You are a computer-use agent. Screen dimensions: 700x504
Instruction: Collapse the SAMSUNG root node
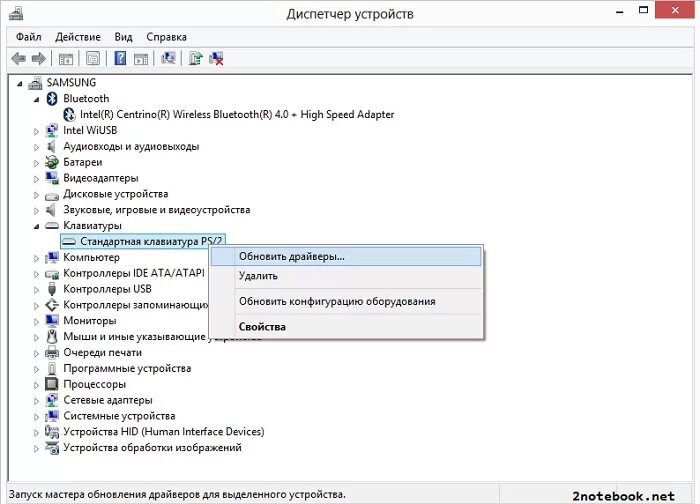(x=20, y=83)
